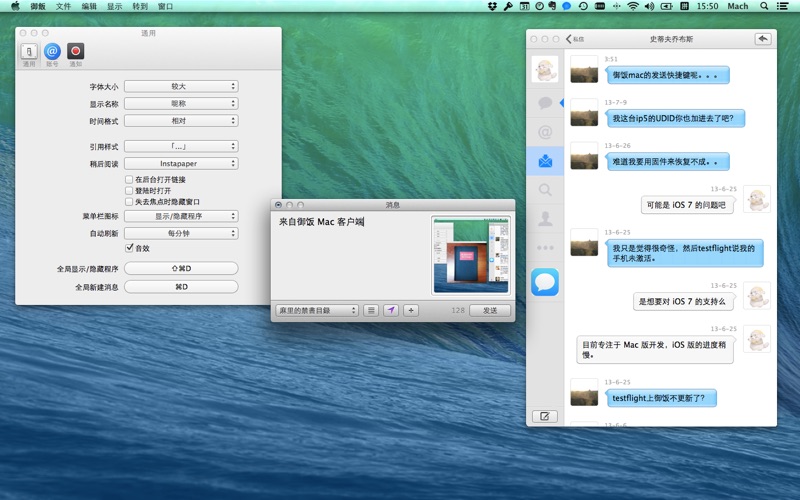
Task: Click the compose new message icon
Action: (x=545, y=416)
